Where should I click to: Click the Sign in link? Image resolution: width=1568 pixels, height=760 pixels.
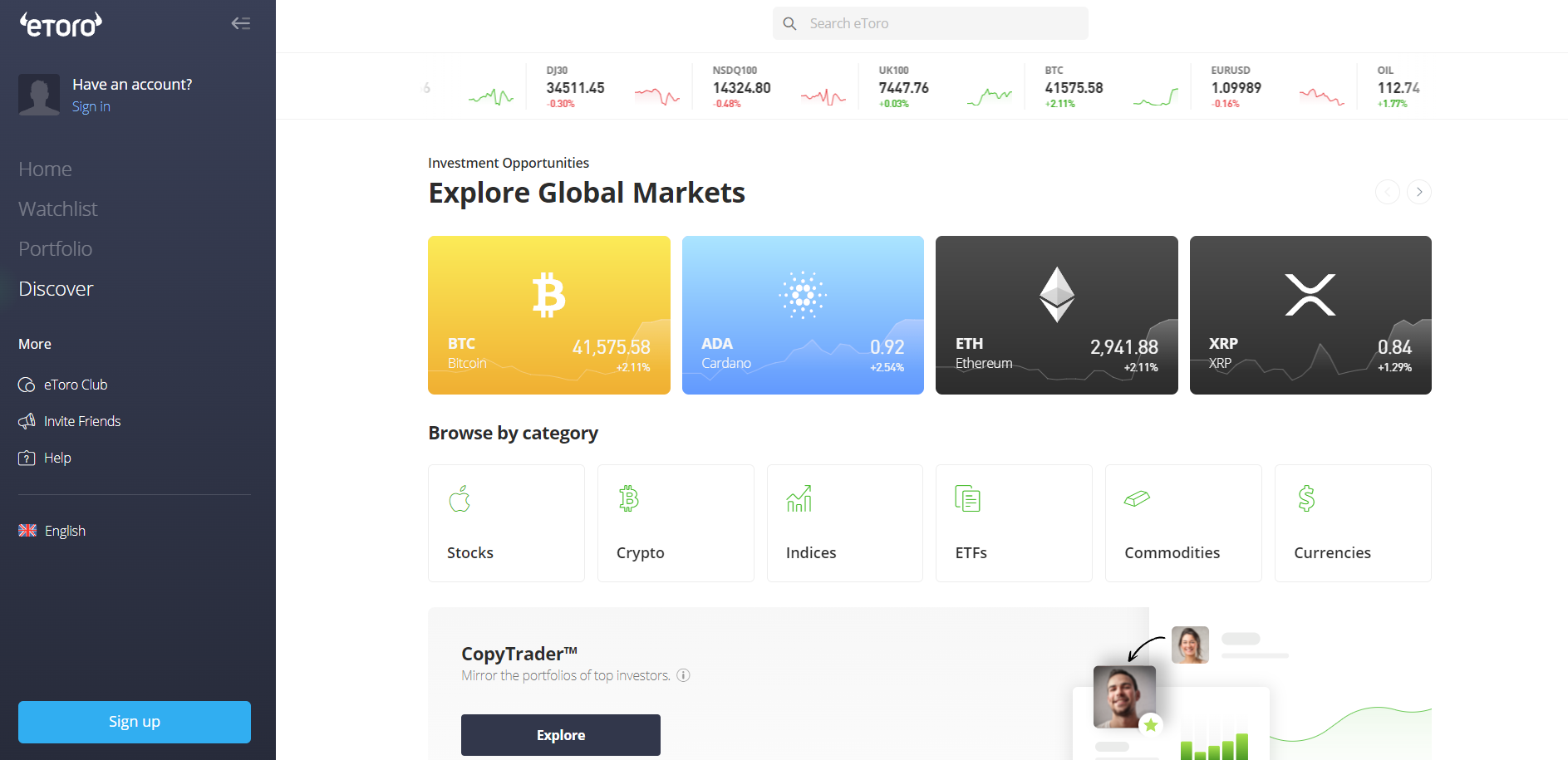(x=91, y=106)
